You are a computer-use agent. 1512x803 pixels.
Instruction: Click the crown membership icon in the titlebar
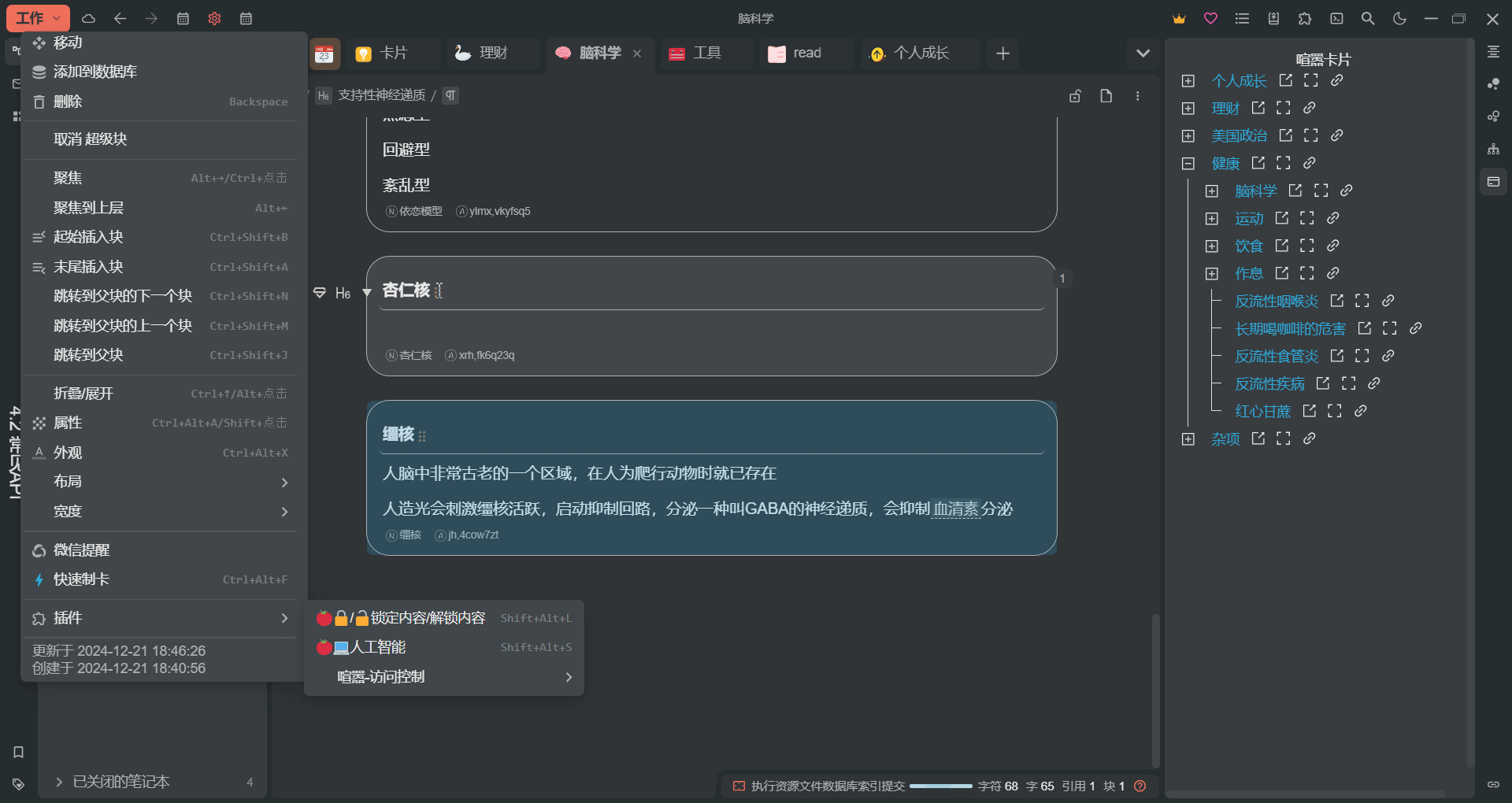(x=1179, y=18)
